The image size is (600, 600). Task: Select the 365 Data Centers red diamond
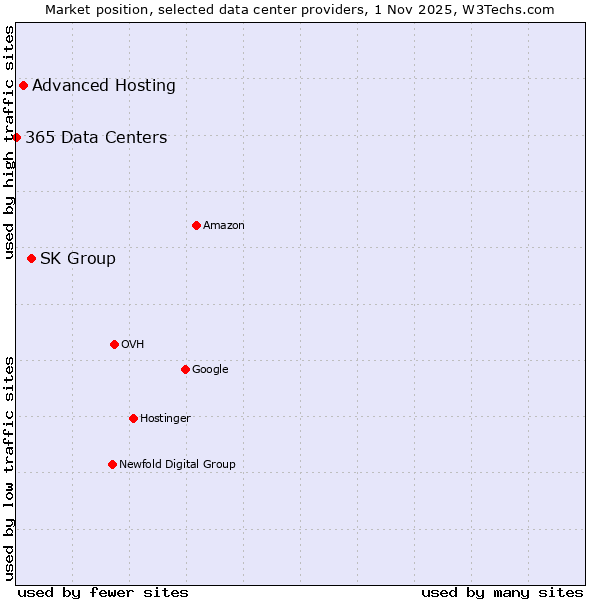point(16,137)
